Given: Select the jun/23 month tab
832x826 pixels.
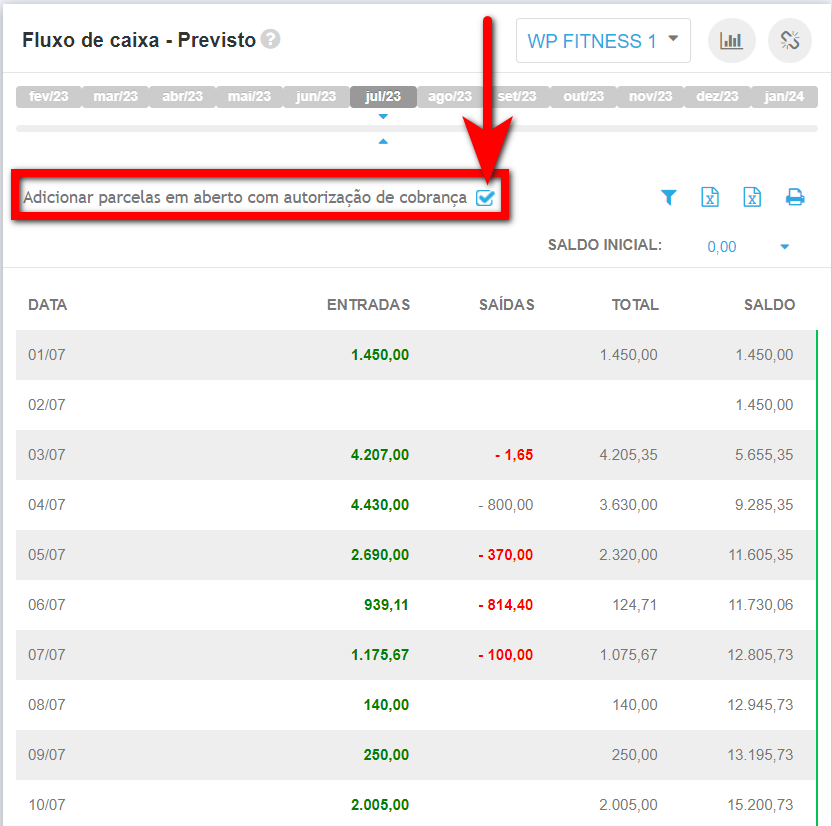Looking at the screenshot, I should pos(316,97).
